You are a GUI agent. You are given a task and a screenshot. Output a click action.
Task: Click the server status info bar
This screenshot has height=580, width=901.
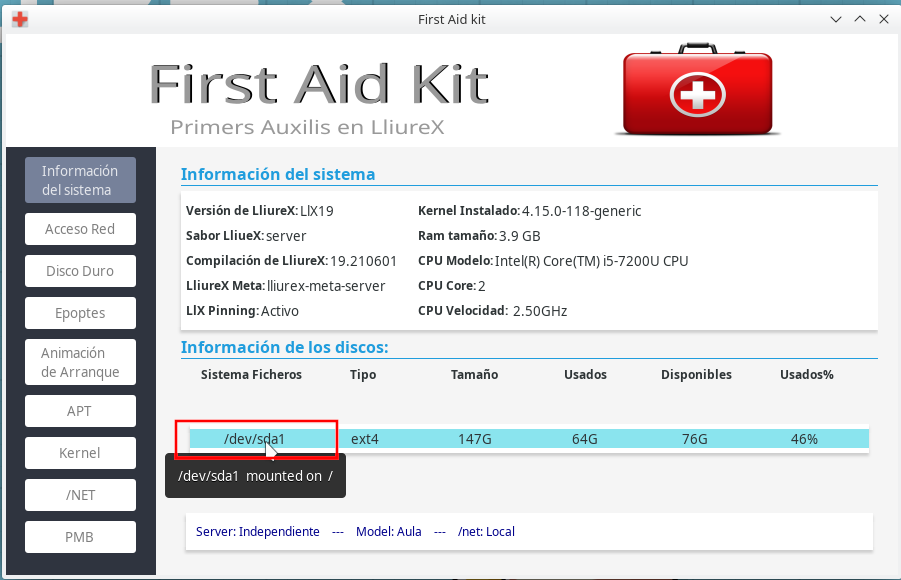pos(528,532)
